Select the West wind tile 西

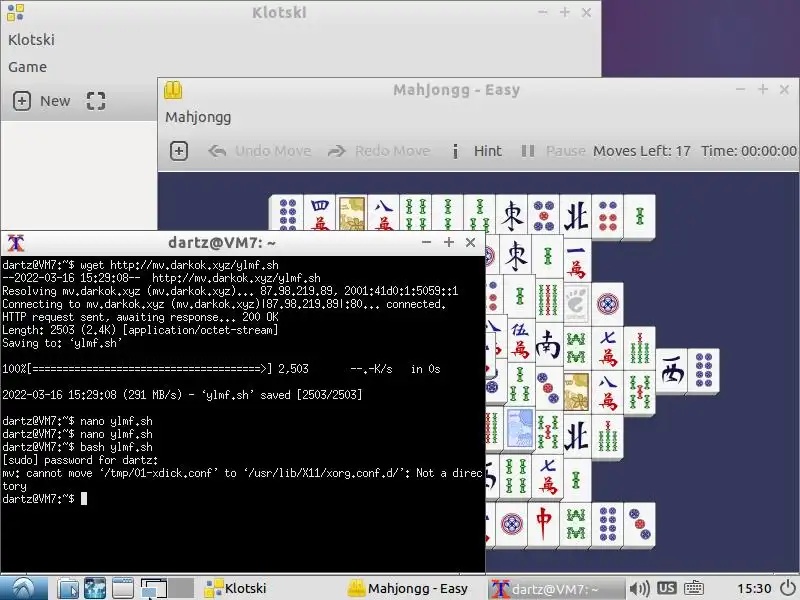click(x=671, y=371)
